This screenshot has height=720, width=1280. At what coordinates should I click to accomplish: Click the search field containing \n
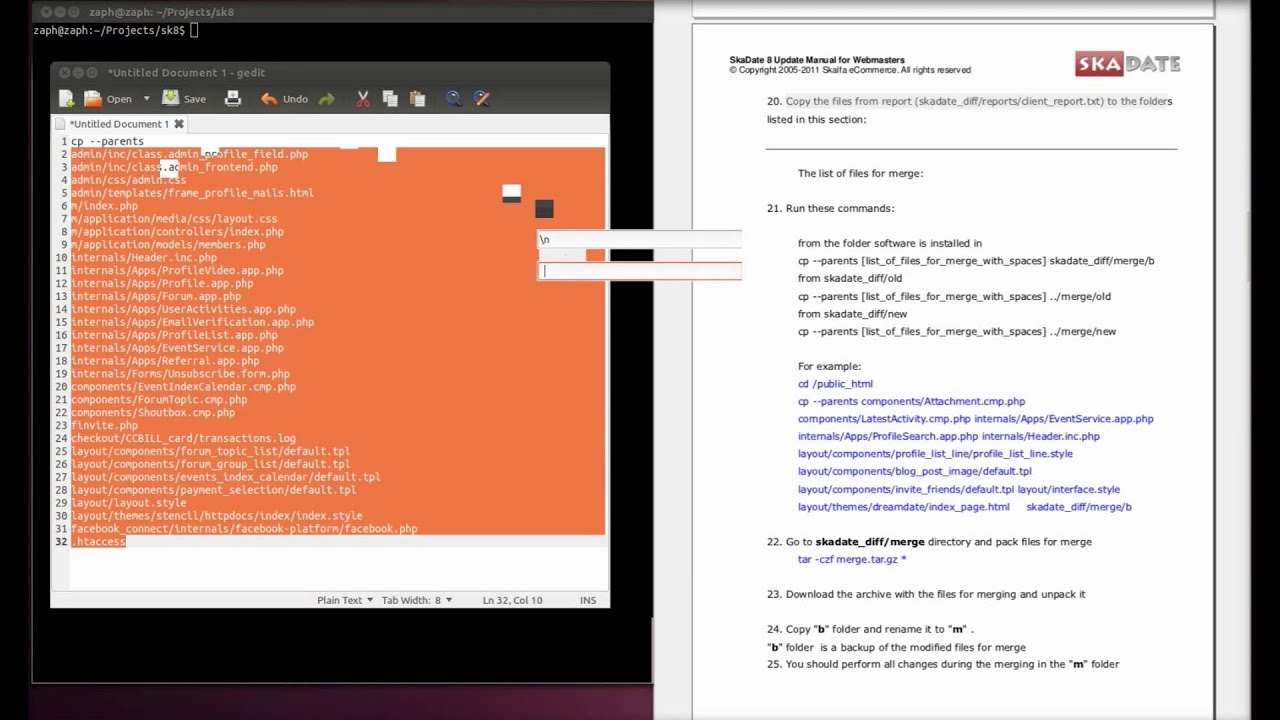[x=639, y=239]
